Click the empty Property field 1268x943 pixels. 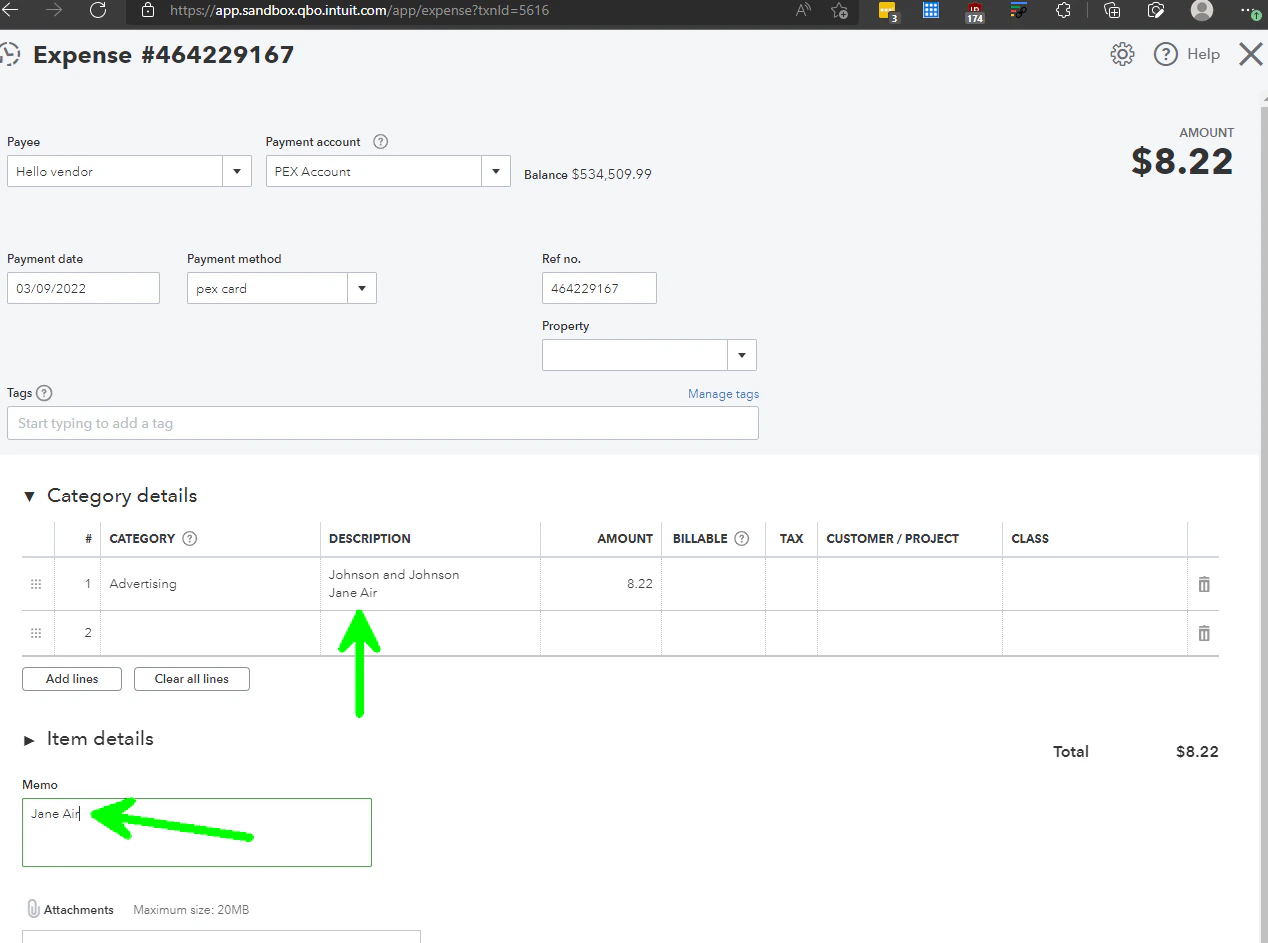[635, 355]
